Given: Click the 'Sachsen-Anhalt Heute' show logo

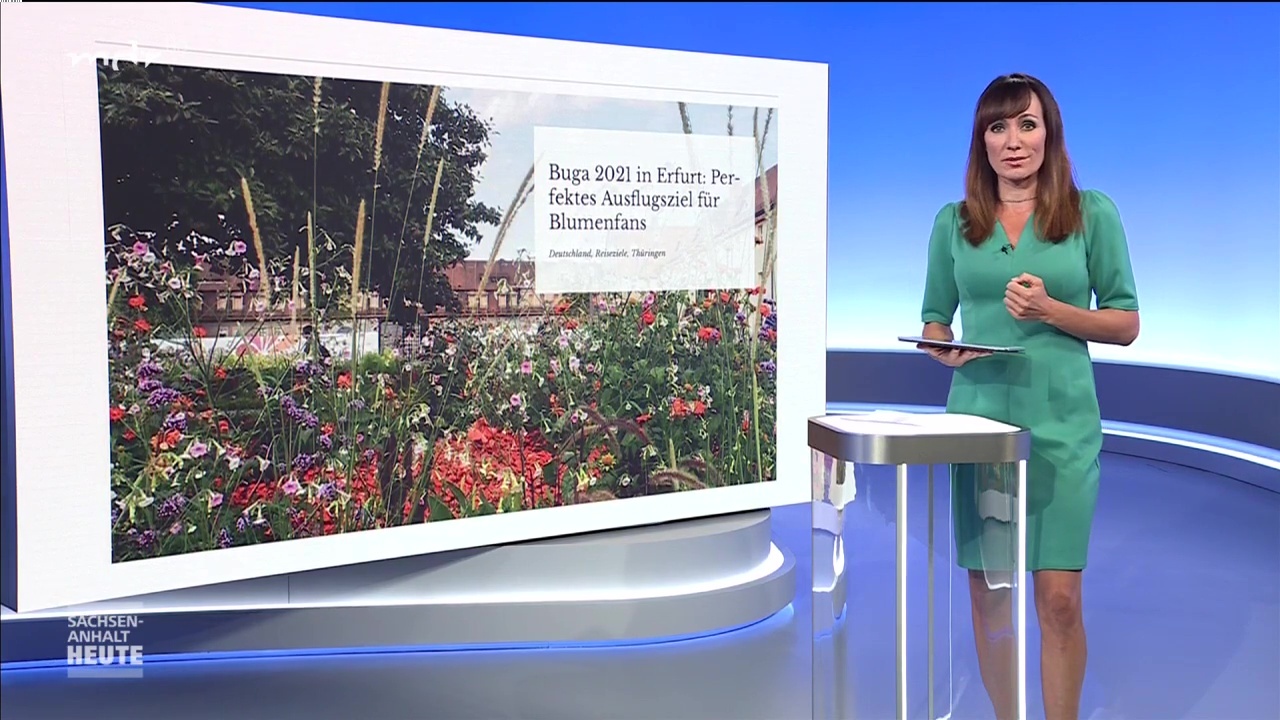Looking at the screenshot, I should 105,644.
